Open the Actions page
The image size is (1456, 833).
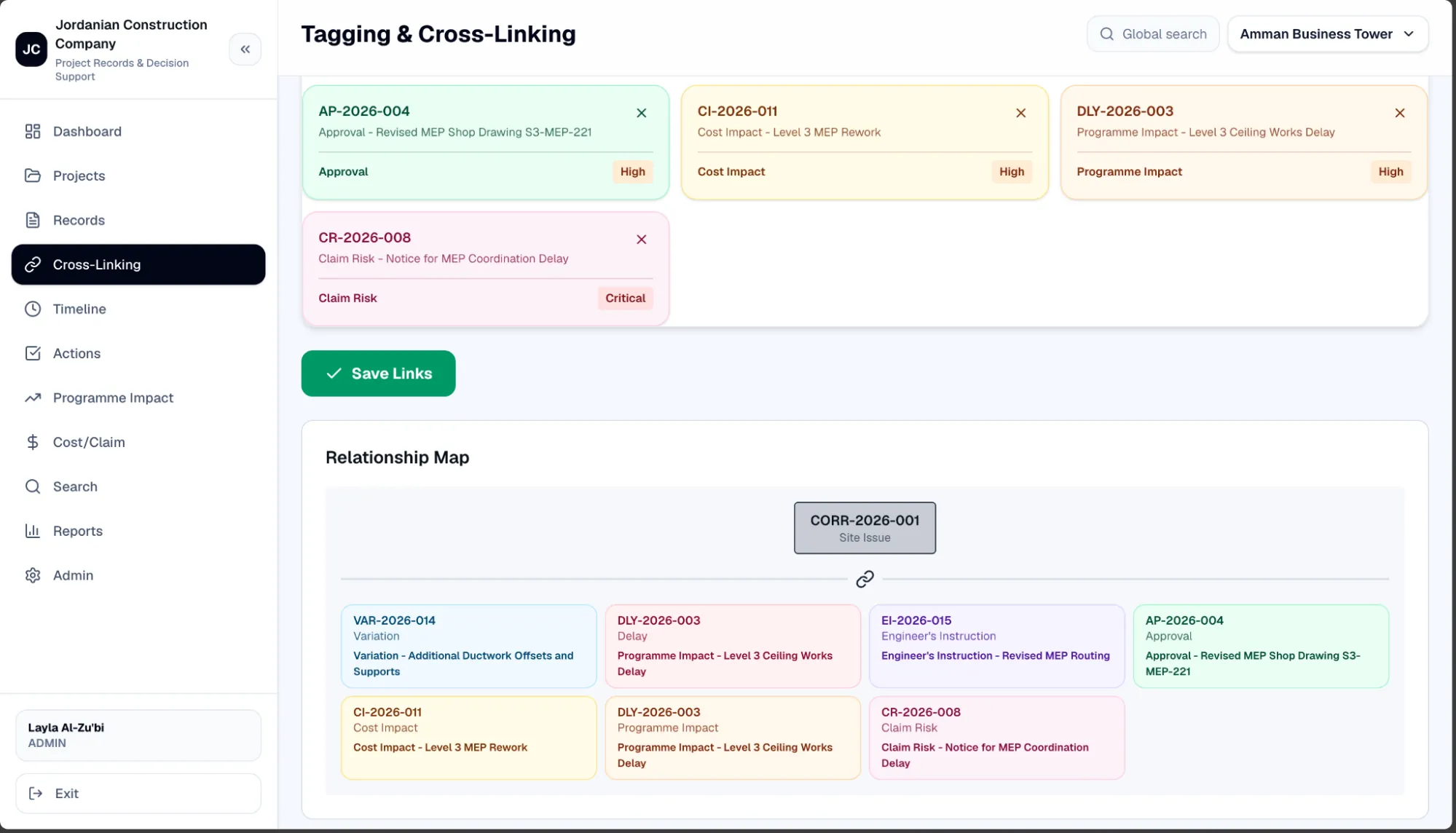pyautogui.click(x=138, y=353)
